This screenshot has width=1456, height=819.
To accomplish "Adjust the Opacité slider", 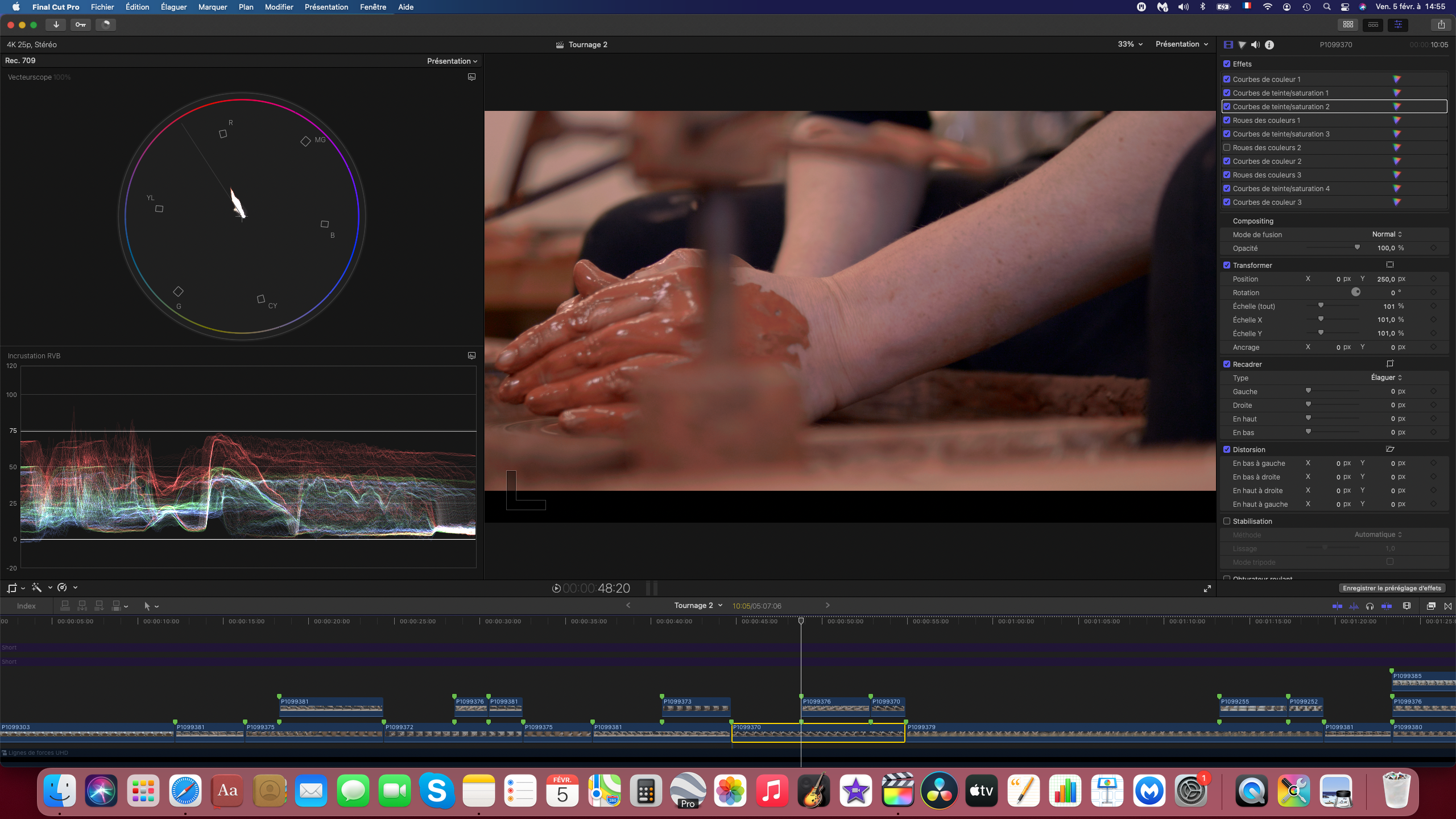I will (x=1357, y=248).
